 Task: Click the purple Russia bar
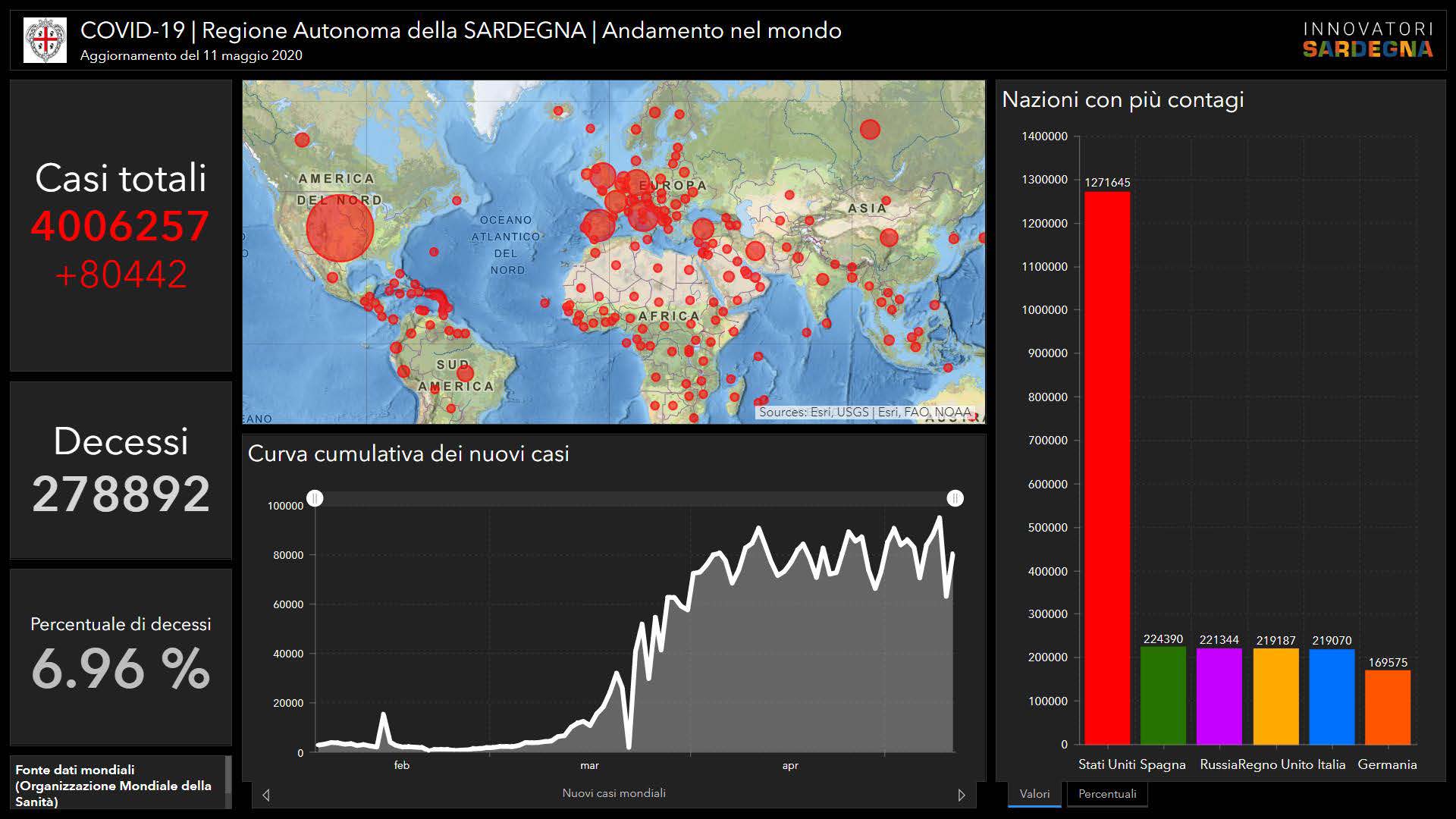(x=1219, y=696)
